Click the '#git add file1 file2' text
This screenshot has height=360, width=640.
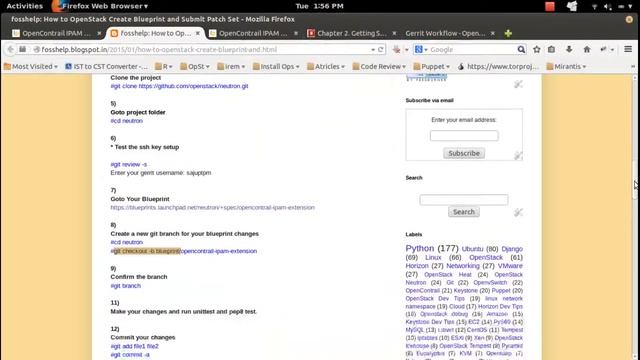pos(134,346)
